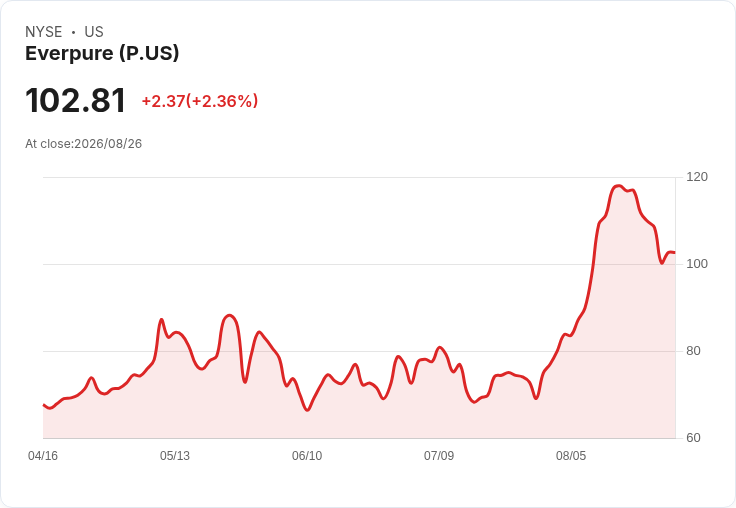This screenshot has width=736, height=508.
Task: Select the 07/09 date axis label
Action: tap(439, 456)
